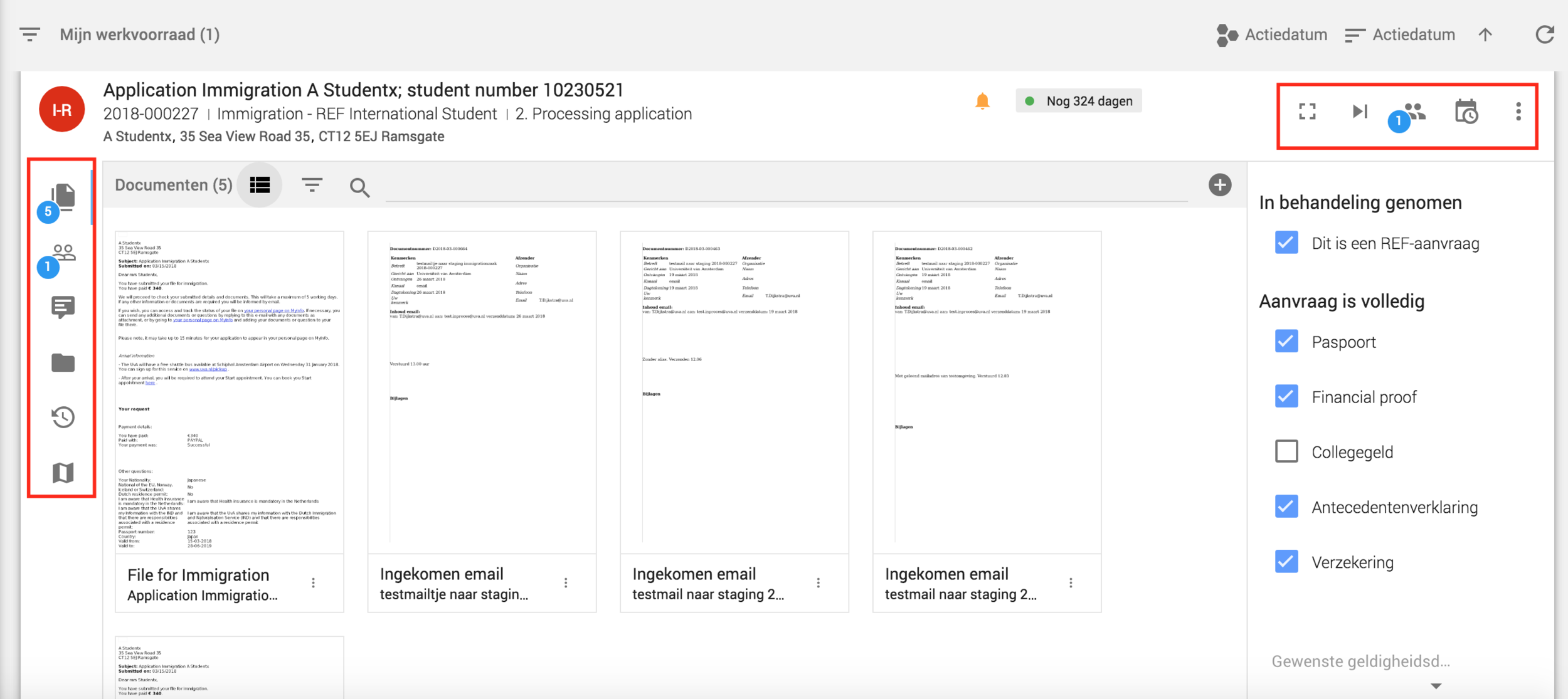Click the skip-to-next step icon
Screen dimensions: 1568x699
coord(1359,112)
